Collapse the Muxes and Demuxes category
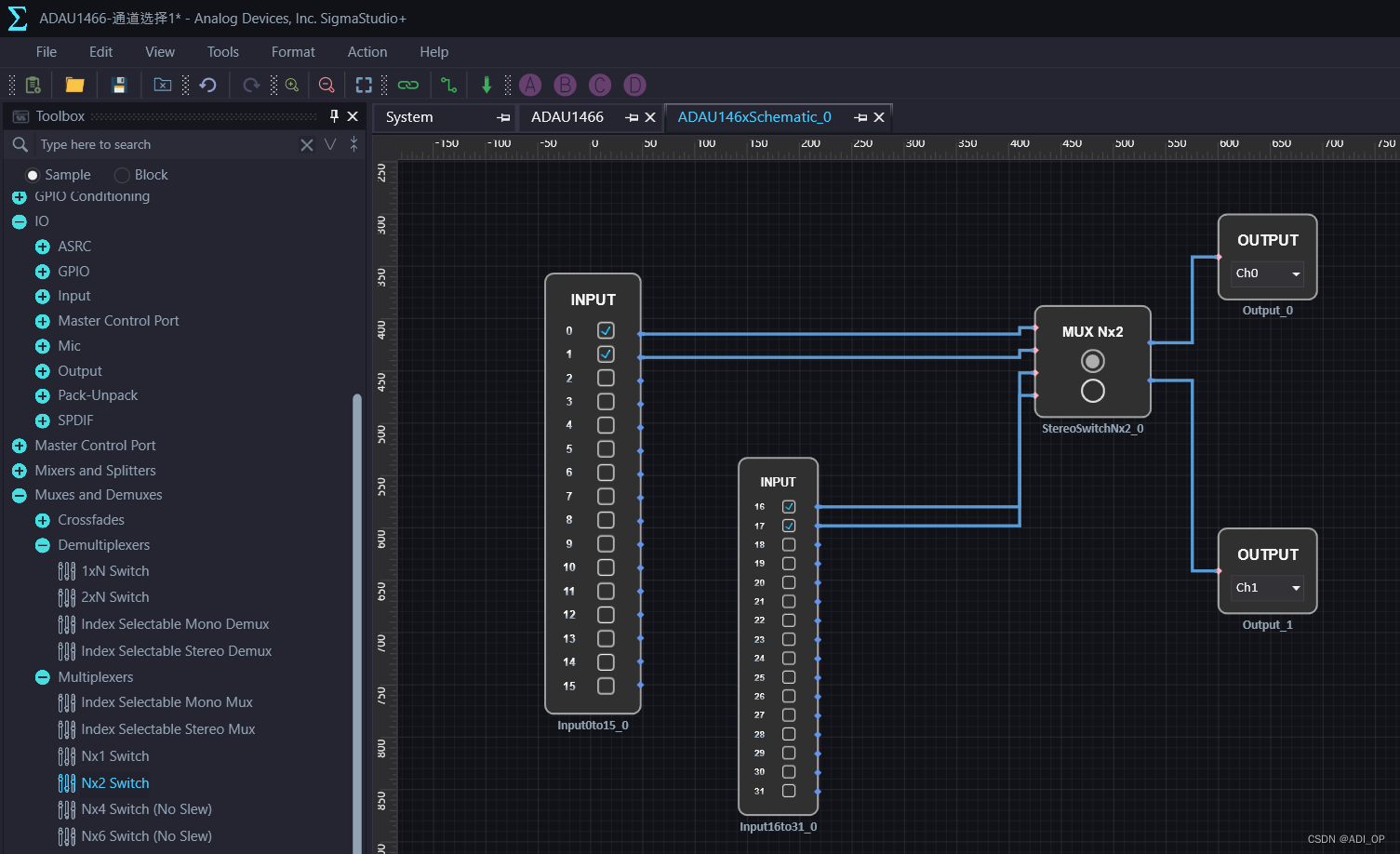Screen dimensions: 1400x854 pyautogui.click(x=19, y=496)
